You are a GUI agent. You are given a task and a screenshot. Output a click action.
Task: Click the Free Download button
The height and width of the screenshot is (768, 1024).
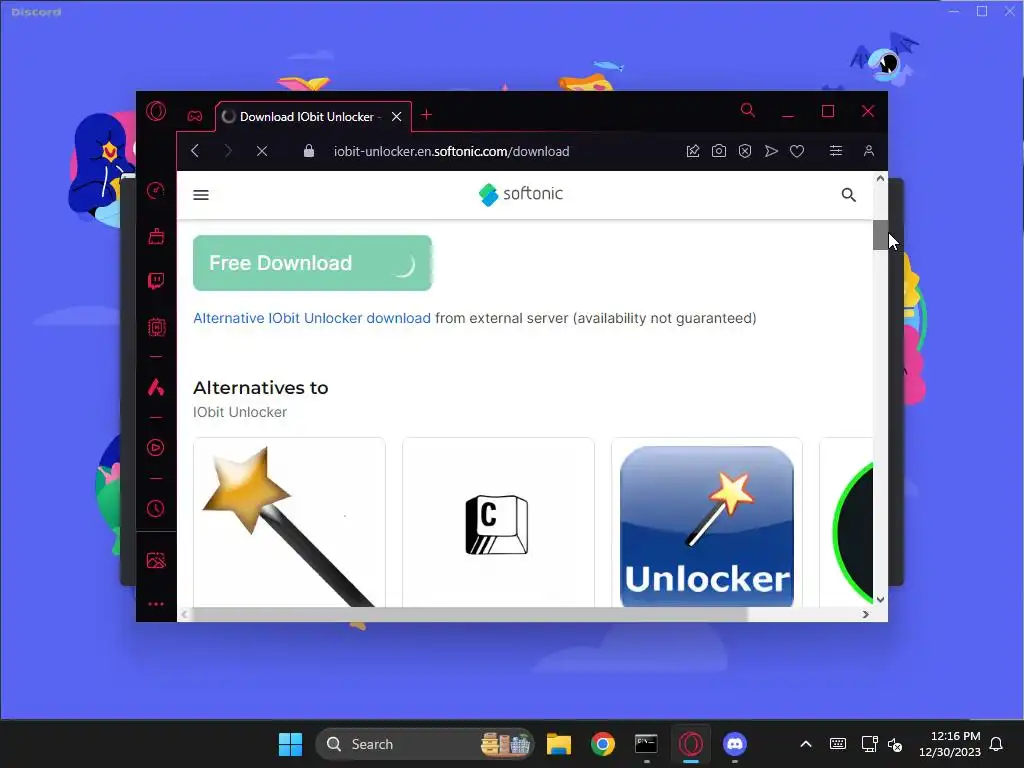tap(312, 263)
